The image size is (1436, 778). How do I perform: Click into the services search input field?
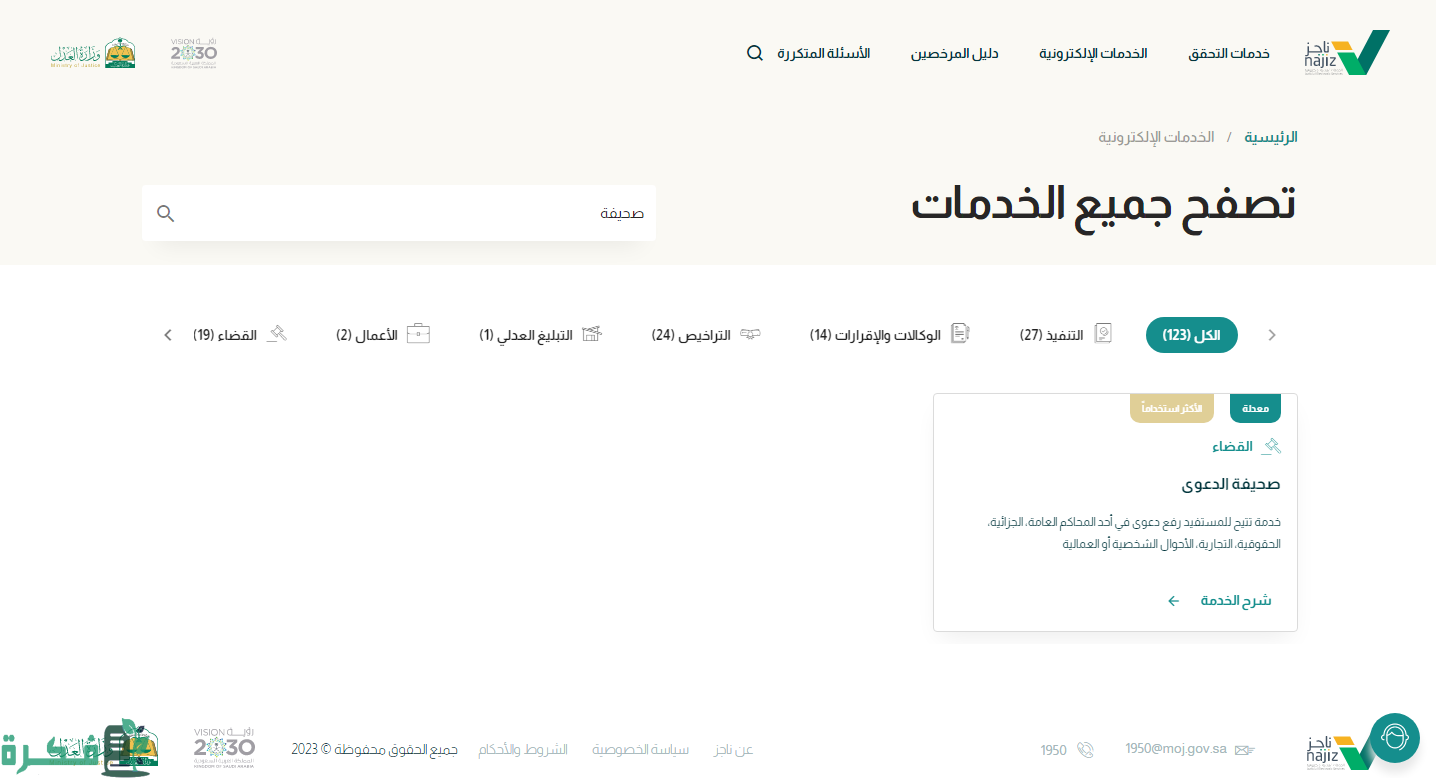420,213
